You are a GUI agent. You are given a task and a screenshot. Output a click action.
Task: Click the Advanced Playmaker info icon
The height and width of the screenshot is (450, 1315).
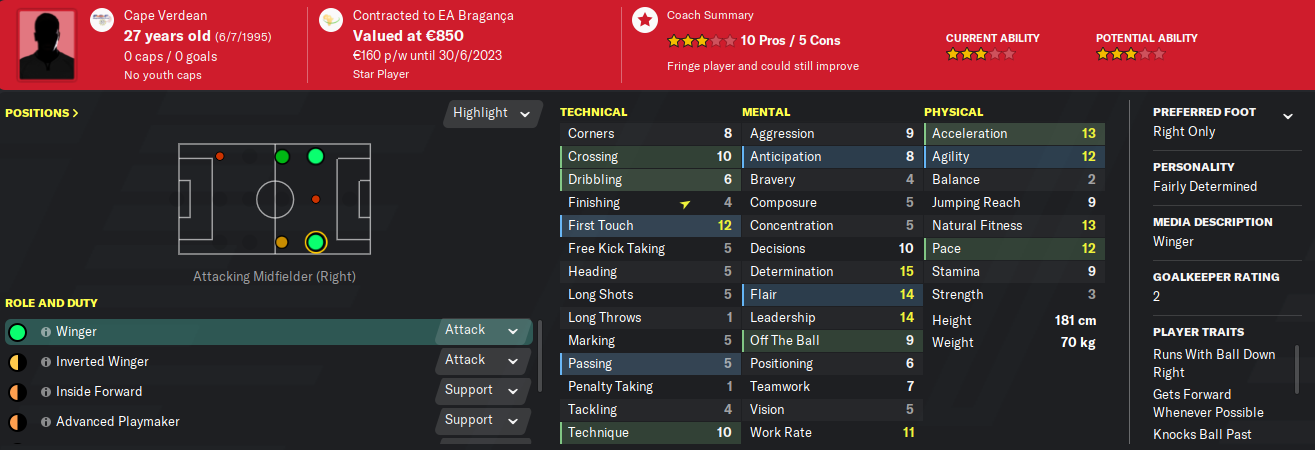pyautogui.click(x=46, y=422)
